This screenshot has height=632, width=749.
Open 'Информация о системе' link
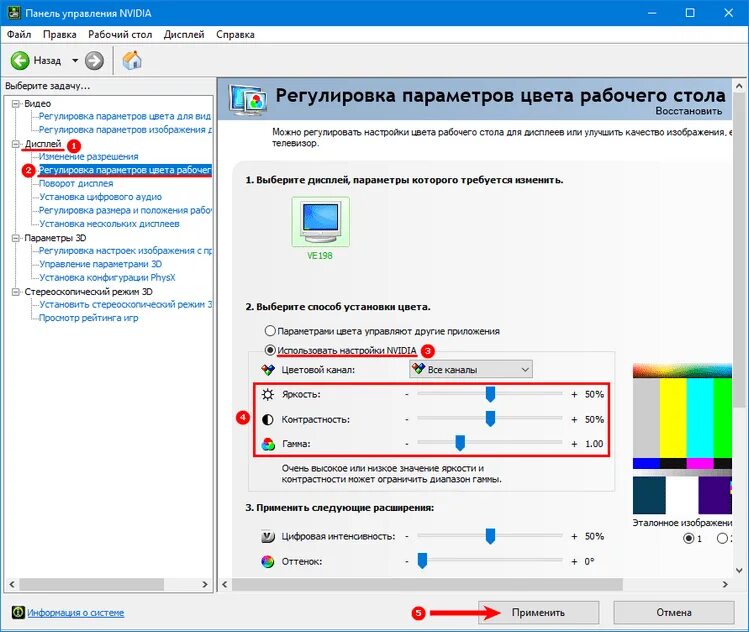75,612
